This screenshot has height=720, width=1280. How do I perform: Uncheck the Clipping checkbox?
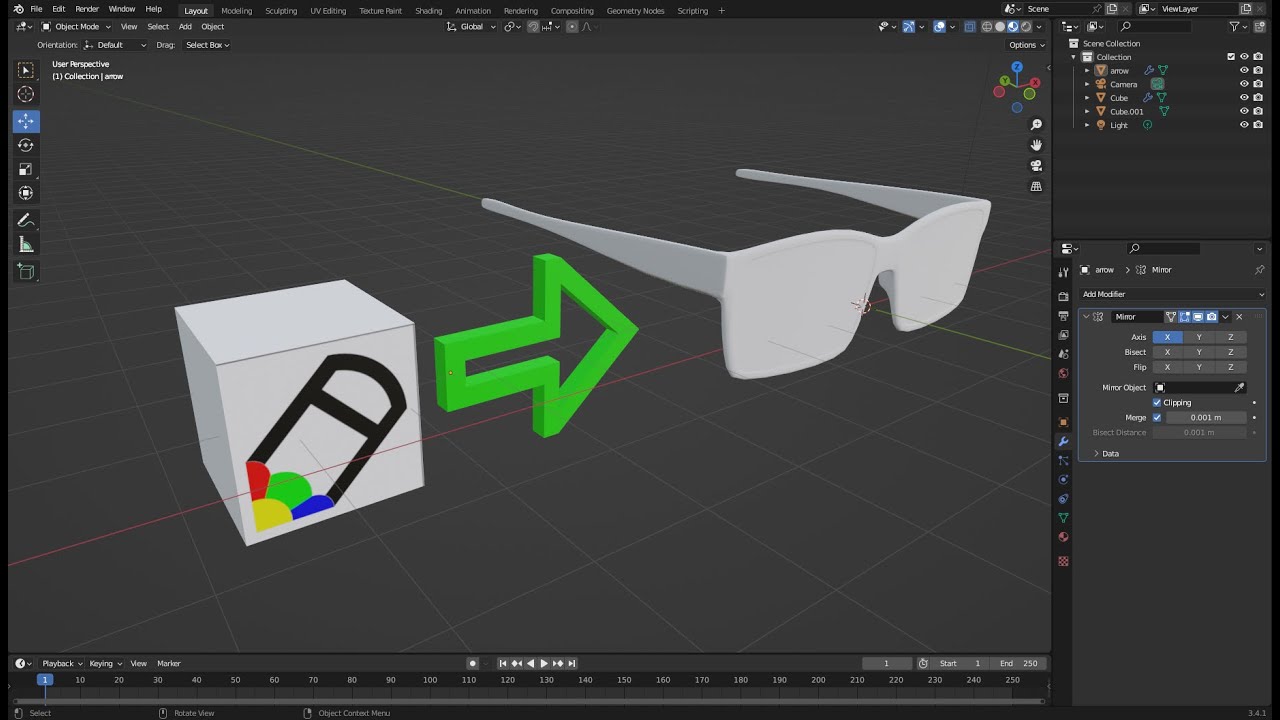pos(1157,403)
